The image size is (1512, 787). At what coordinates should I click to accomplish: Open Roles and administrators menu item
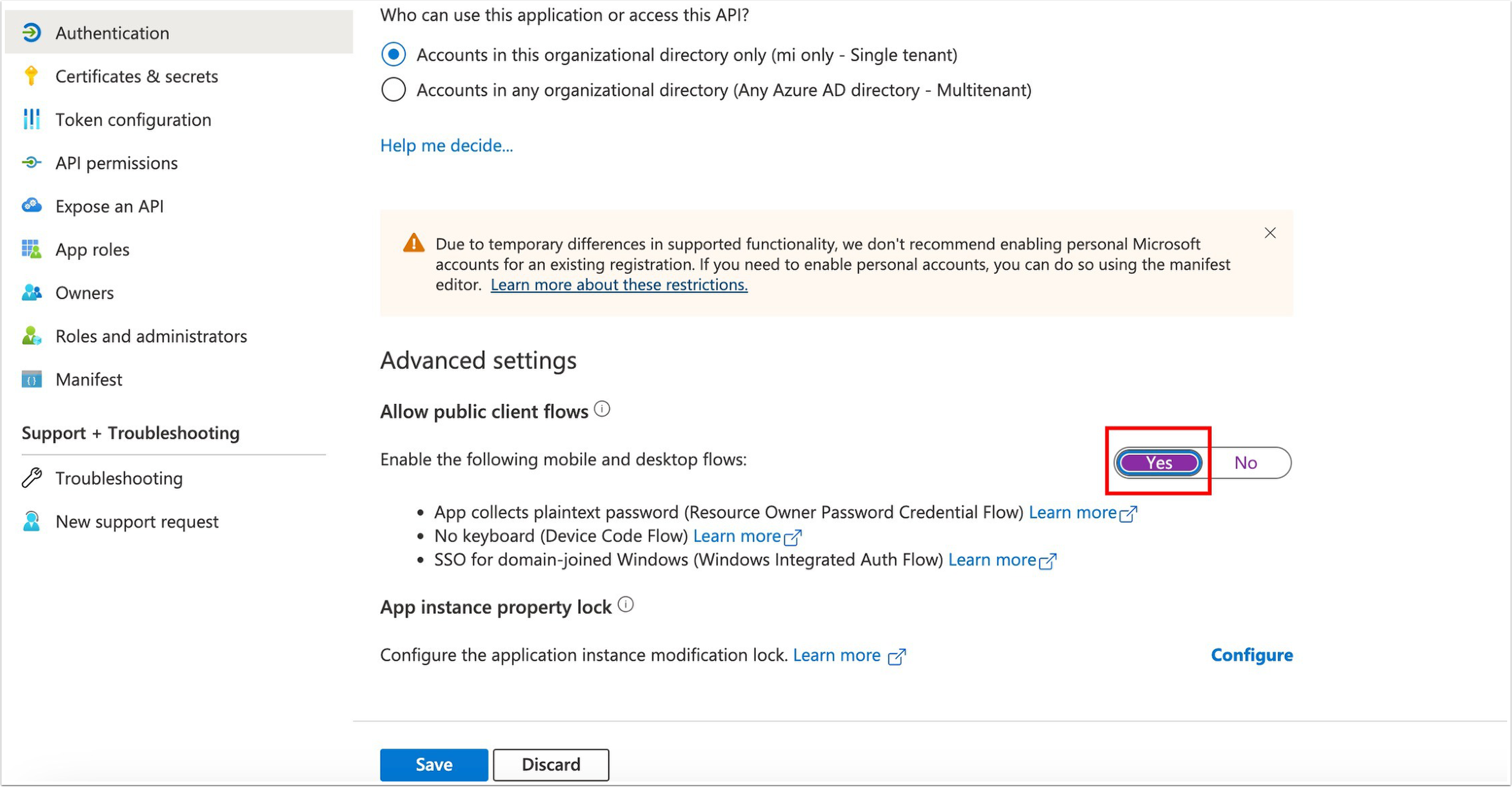point(151,336)
